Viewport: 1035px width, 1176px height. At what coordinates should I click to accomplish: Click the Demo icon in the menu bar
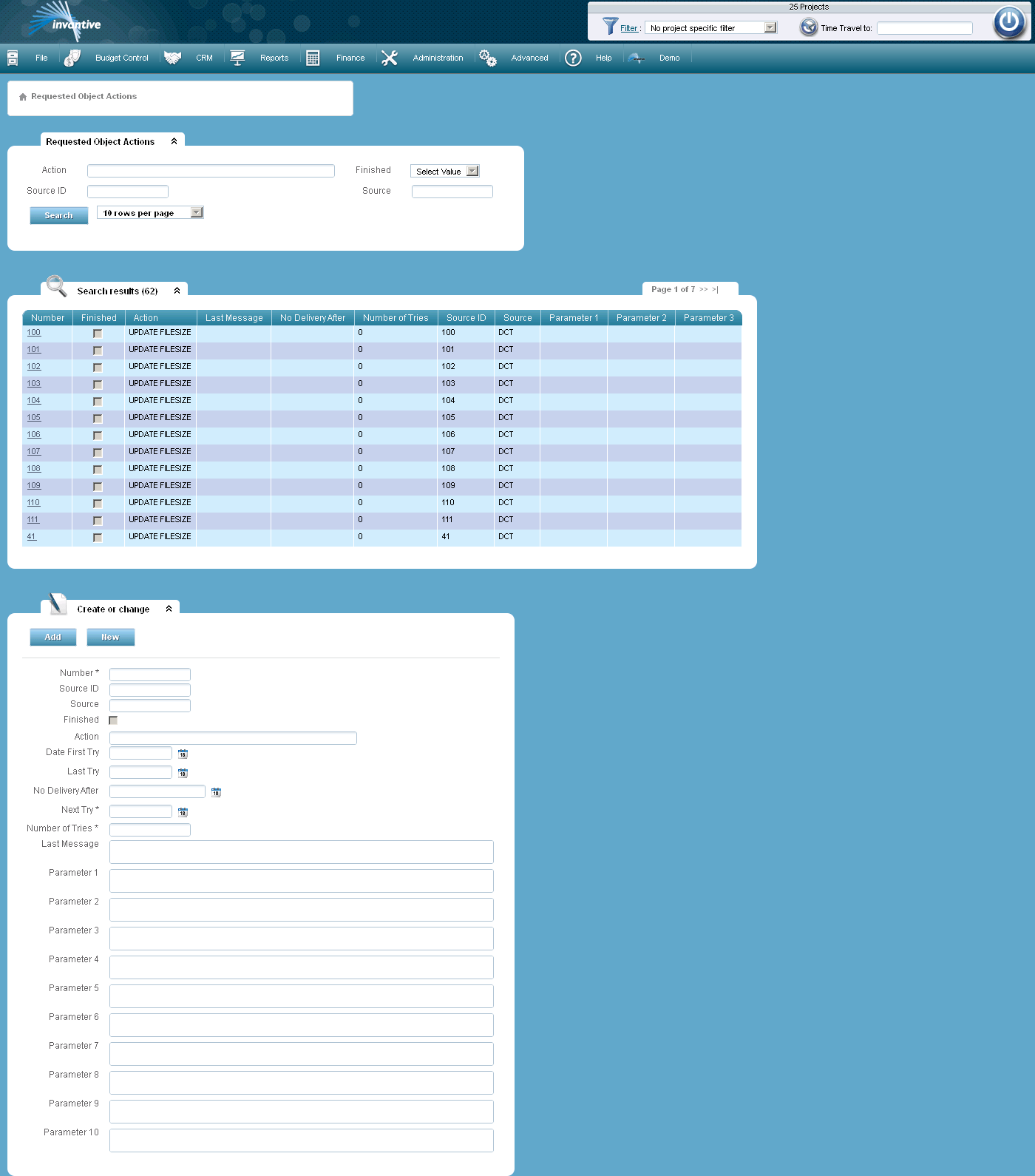point(637,58)
